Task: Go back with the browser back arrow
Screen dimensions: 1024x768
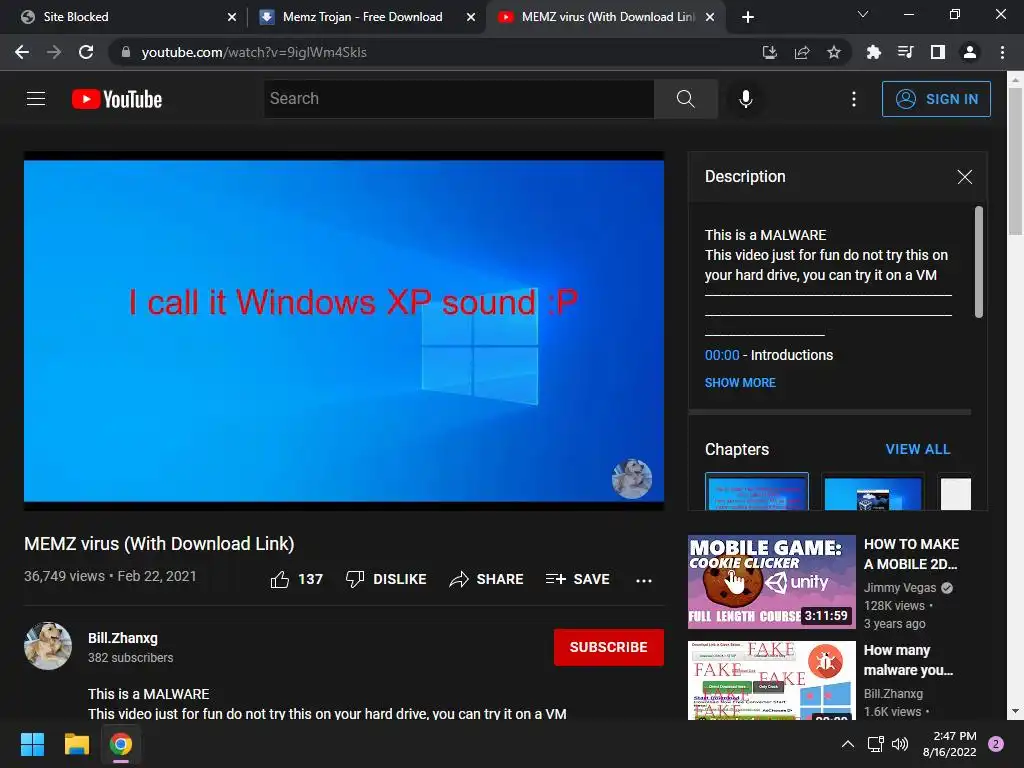Action: click(x=22, y=52)
